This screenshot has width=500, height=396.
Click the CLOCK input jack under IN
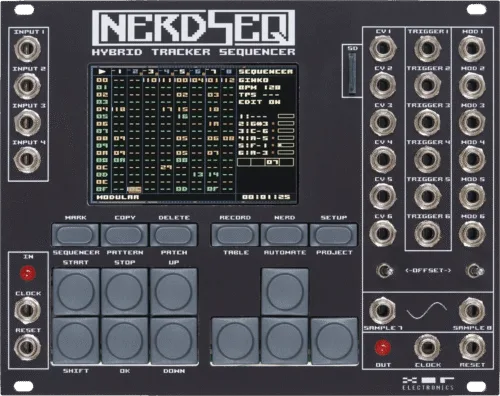[x=27, y=311]
